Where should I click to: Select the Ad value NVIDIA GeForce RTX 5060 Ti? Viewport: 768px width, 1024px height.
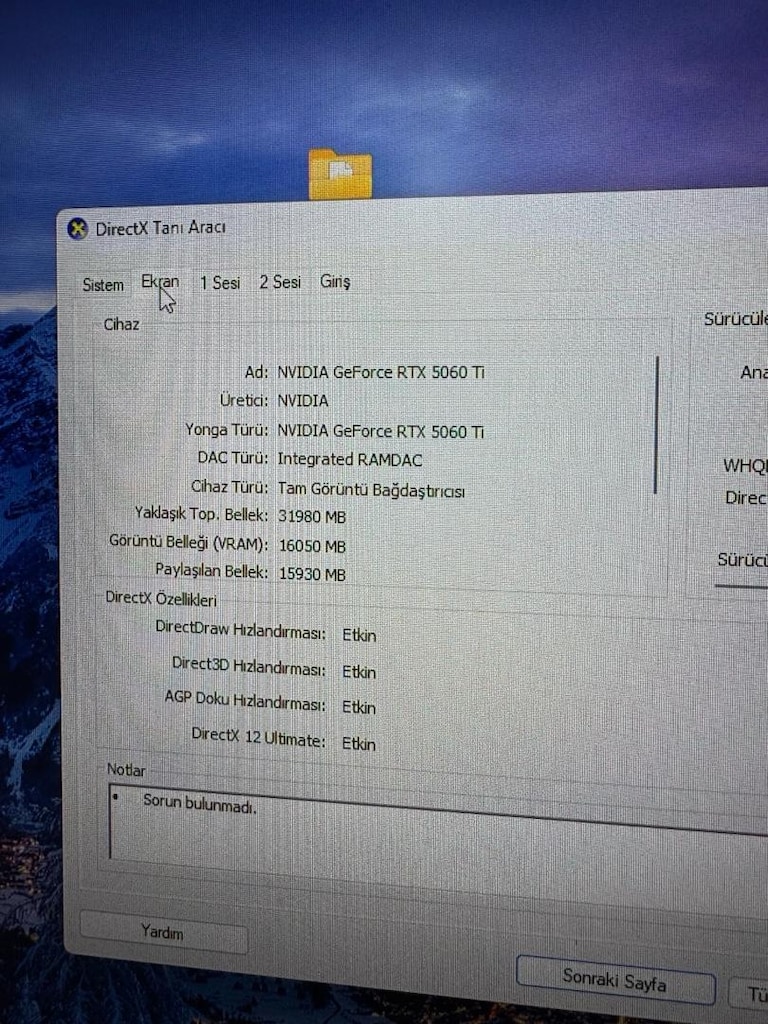(x=381, y=372)
